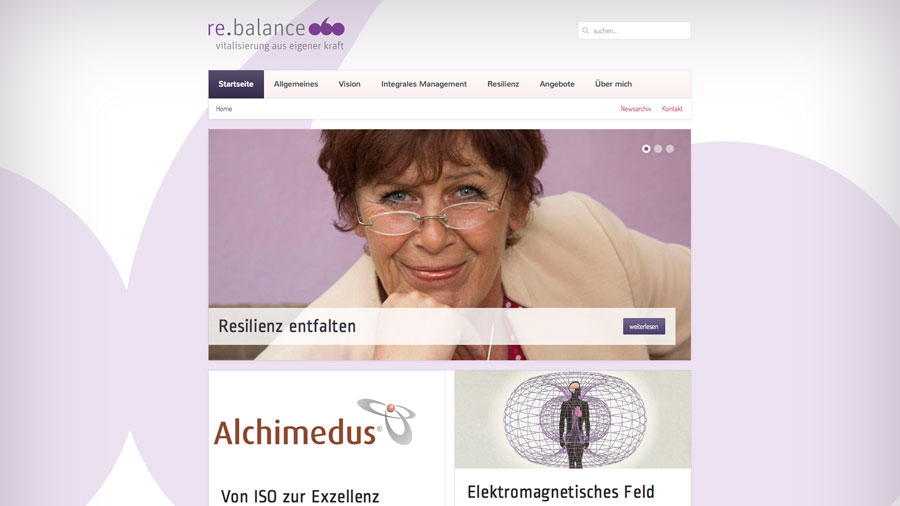
Task: Focus the suchen search field
Action: click(x=634, y=30)
